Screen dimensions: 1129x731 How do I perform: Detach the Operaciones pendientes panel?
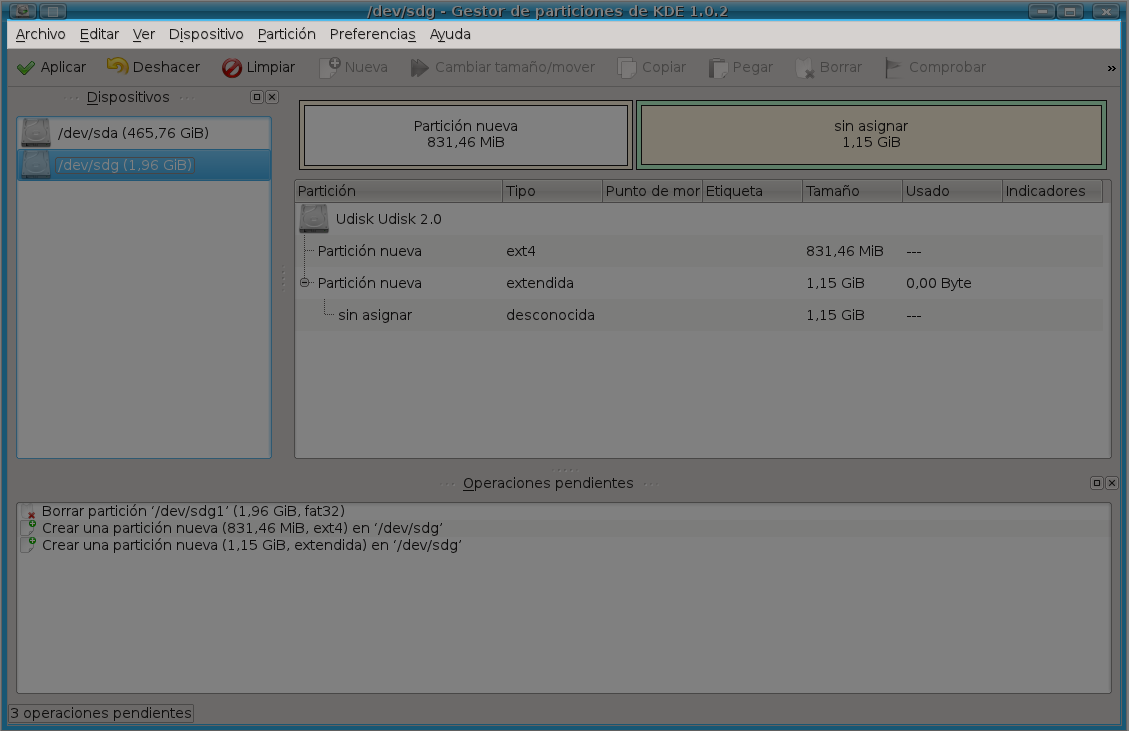(1098, 482)
